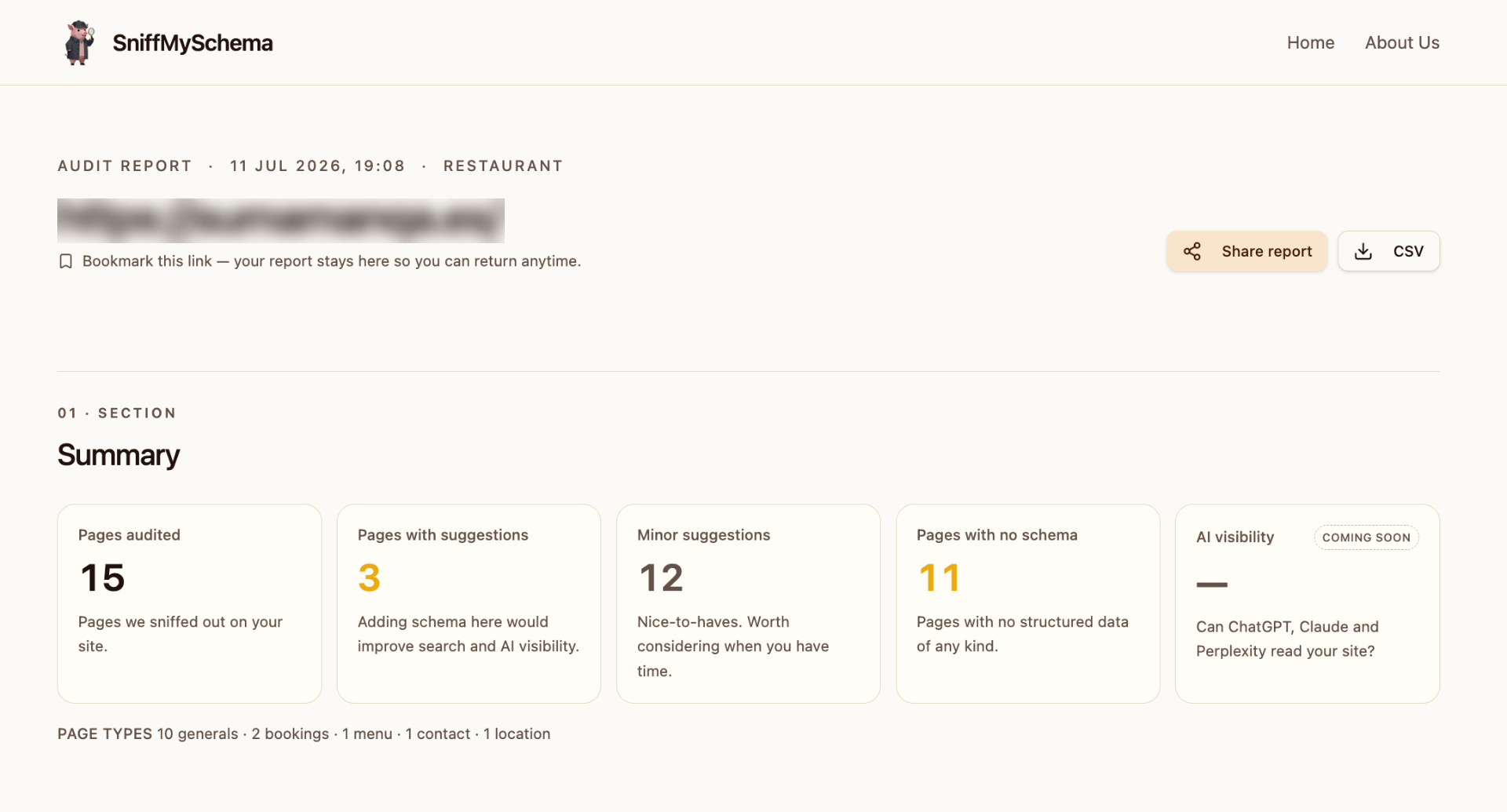Select the Pages with no schema card
Image resolution: width=1507 pixels, height=812 pixels.
pyautogui.click(x=1027, y=603)
